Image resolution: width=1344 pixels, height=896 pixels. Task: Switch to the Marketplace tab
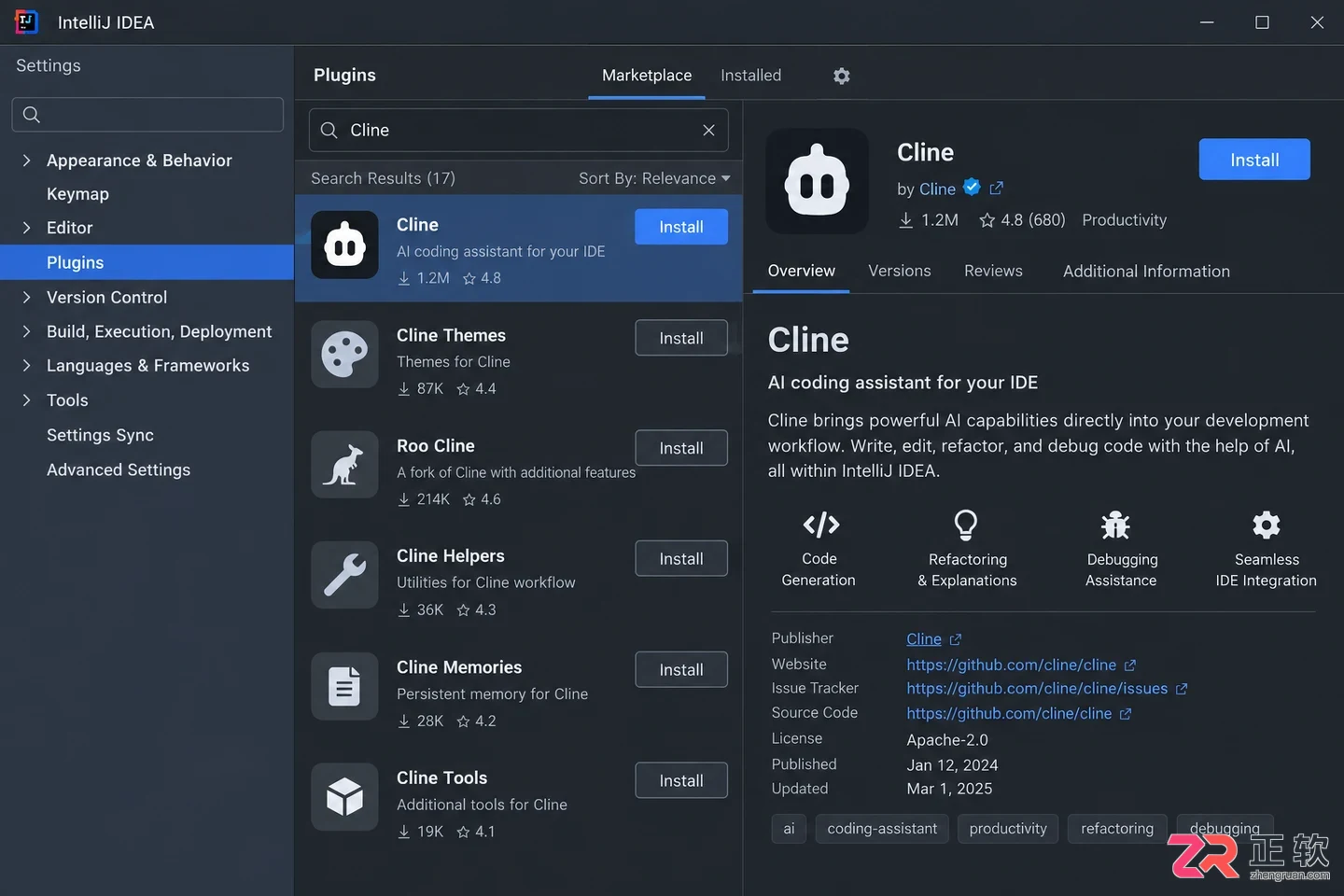pos(647,76)
